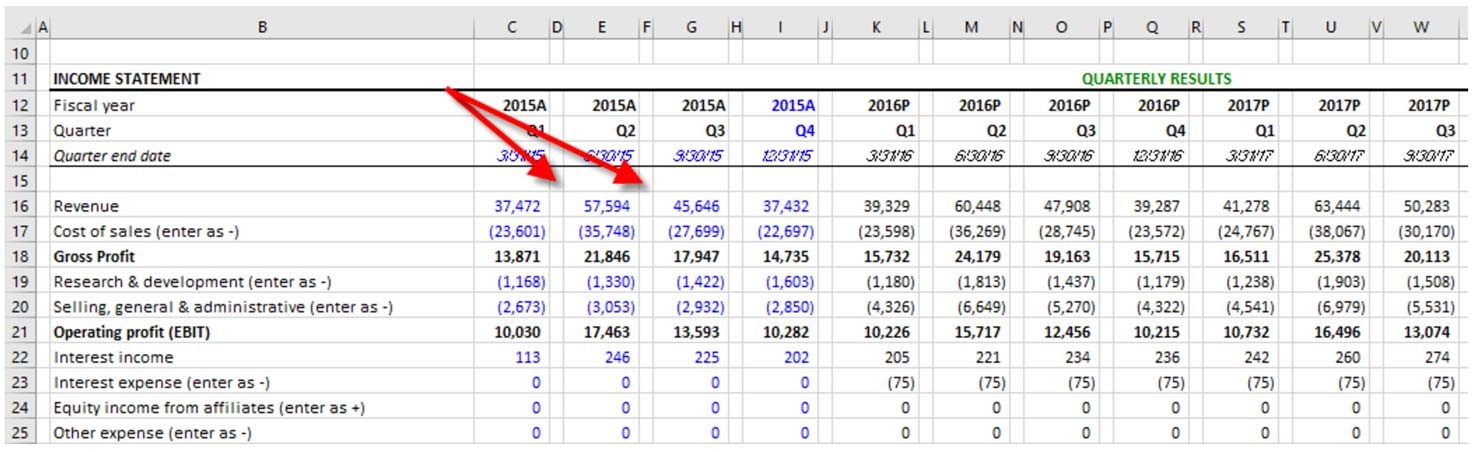Click gross profit value 13,871
Image resolution: width=1472 pixels, height=452 pixels.
(518, 256)
